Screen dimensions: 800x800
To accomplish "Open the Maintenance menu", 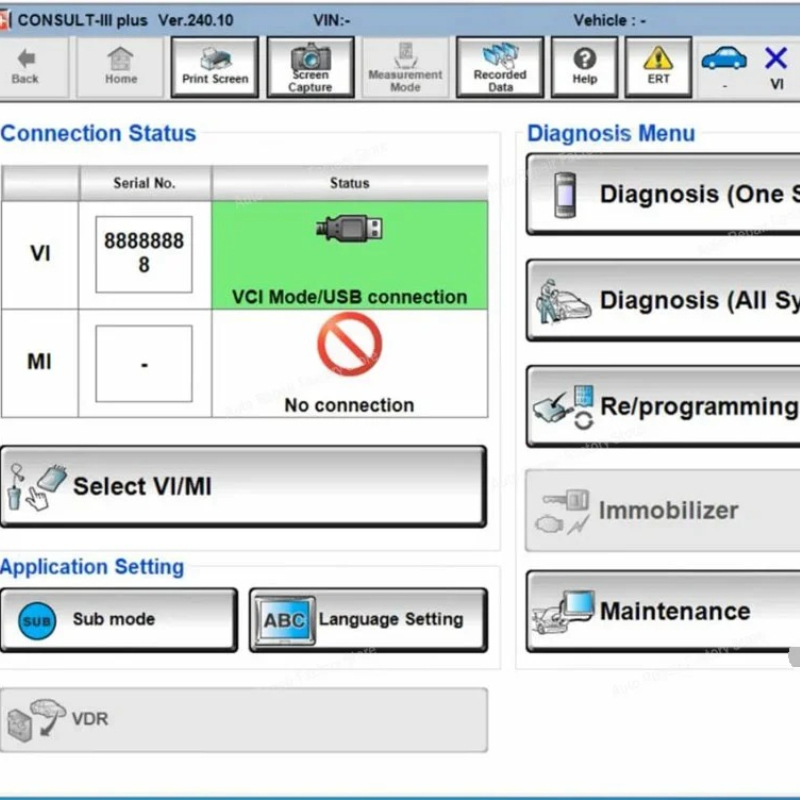I will point(663,611).
